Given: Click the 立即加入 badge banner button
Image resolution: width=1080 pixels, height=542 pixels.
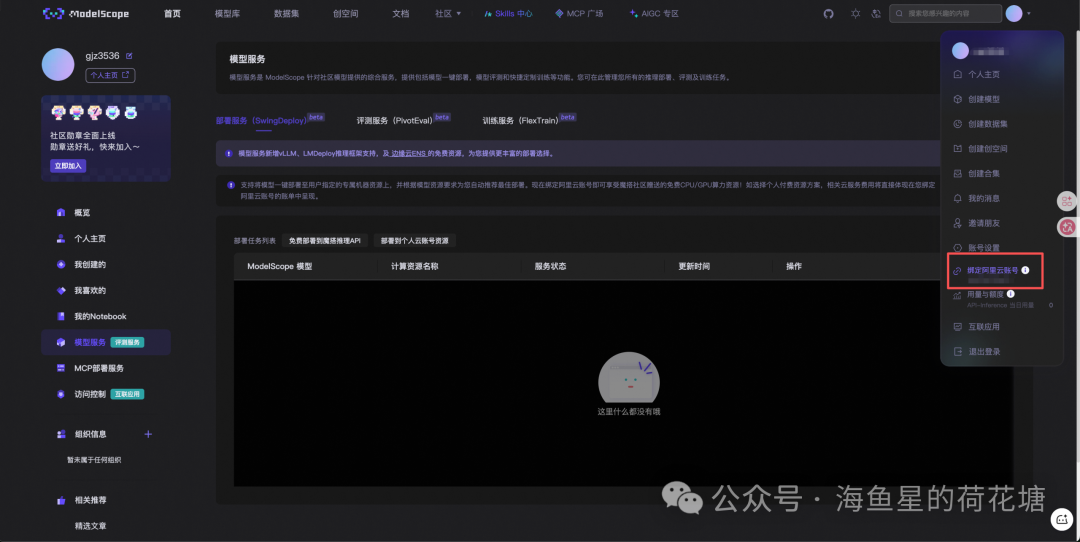Looking at the screenshot, I should 68,166.
